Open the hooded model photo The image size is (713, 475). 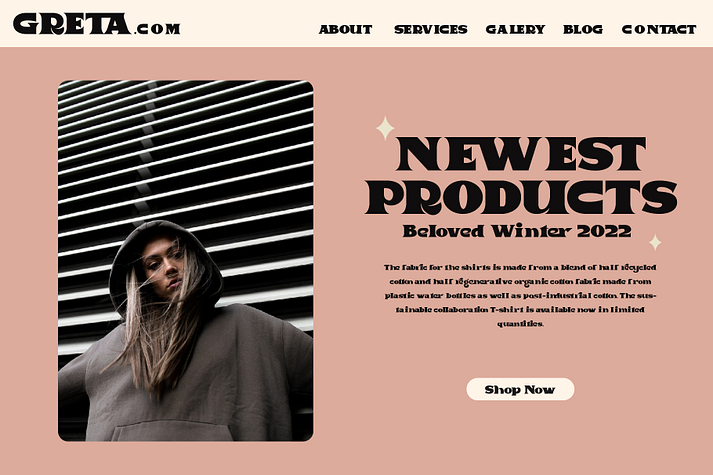186,261
